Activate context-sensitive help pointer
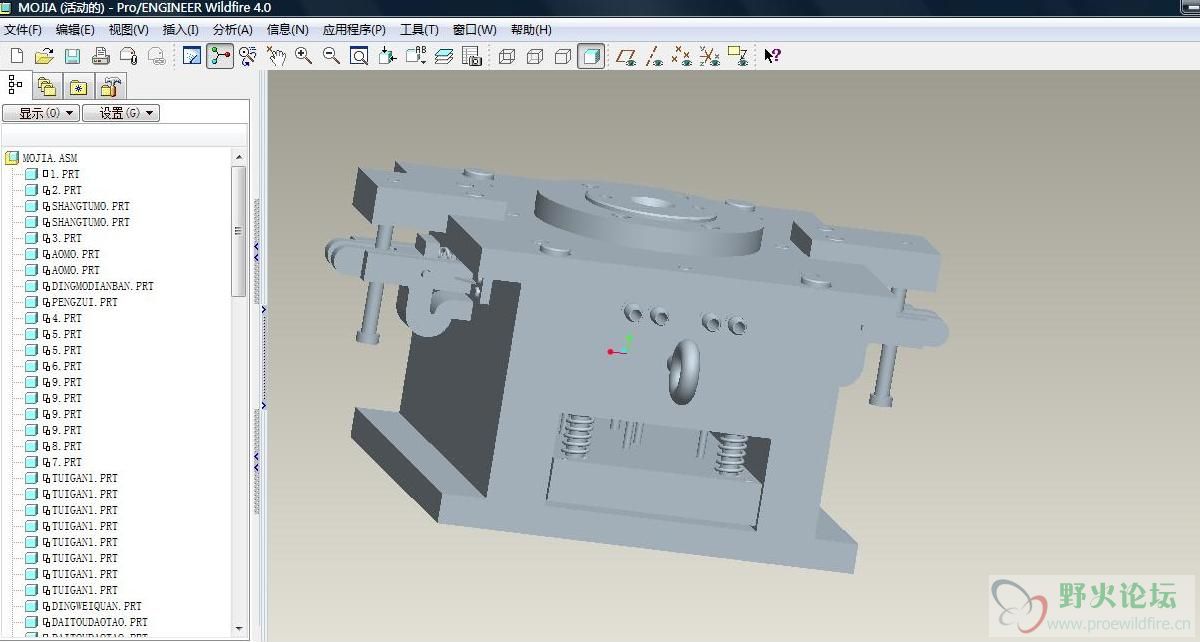 pos(772,56)
